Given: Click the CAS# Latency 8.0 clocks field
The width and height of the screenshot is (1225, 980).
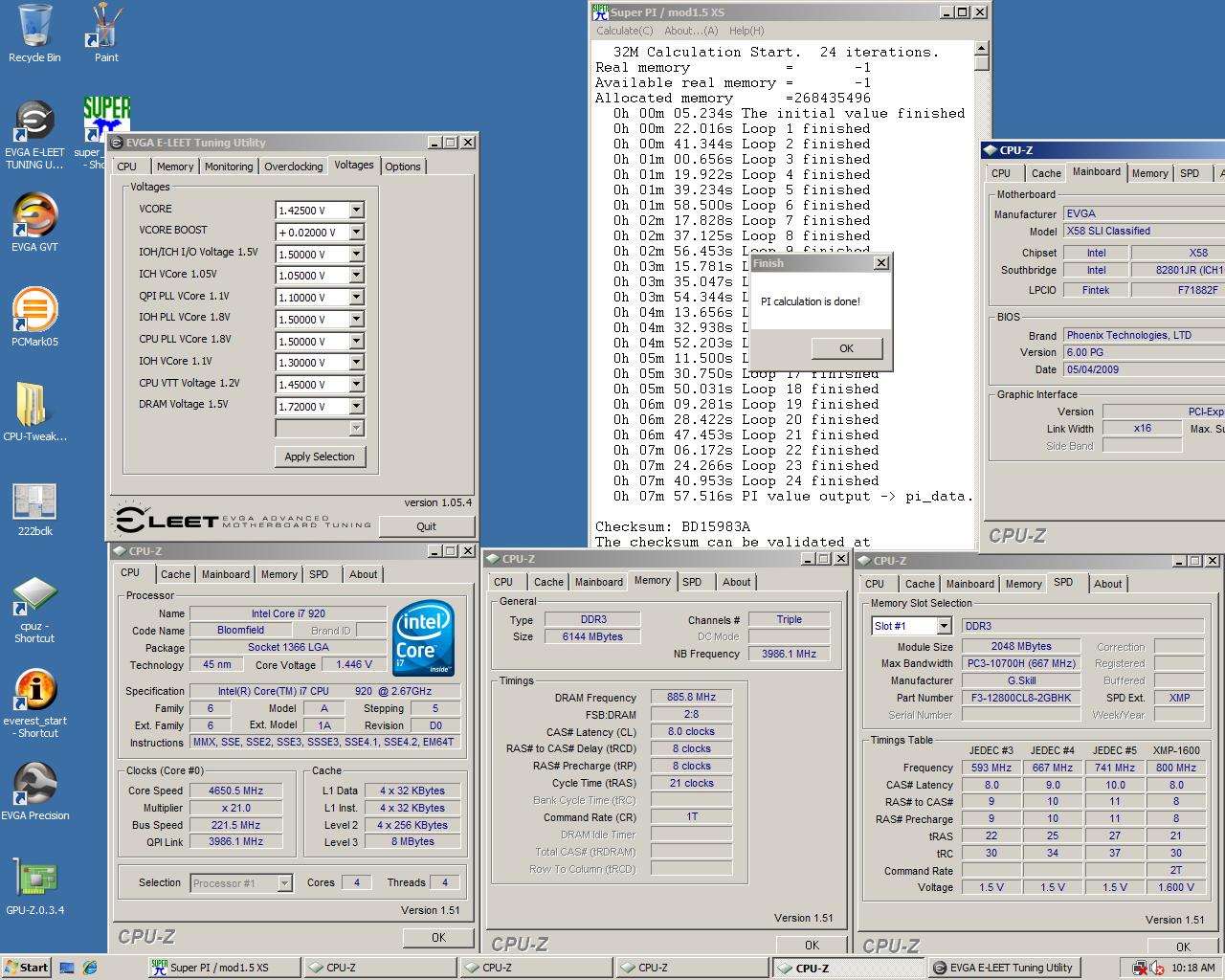Looking at the screenshot, I should [691, 731].
